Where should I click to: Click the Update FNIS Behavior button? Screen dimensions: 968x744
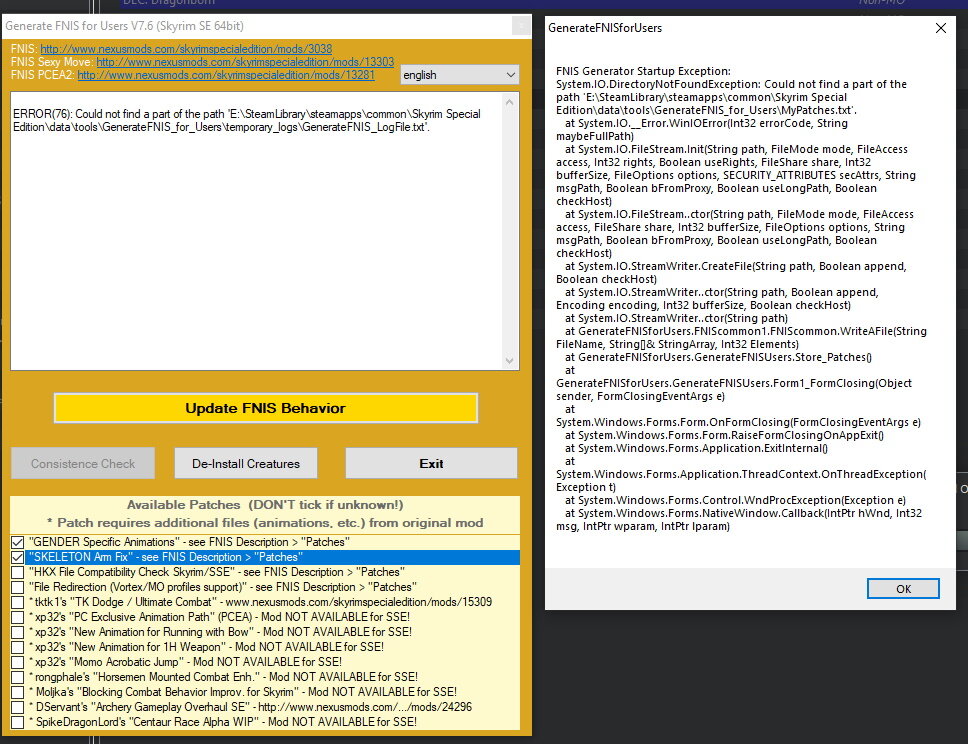pos(265,408)
